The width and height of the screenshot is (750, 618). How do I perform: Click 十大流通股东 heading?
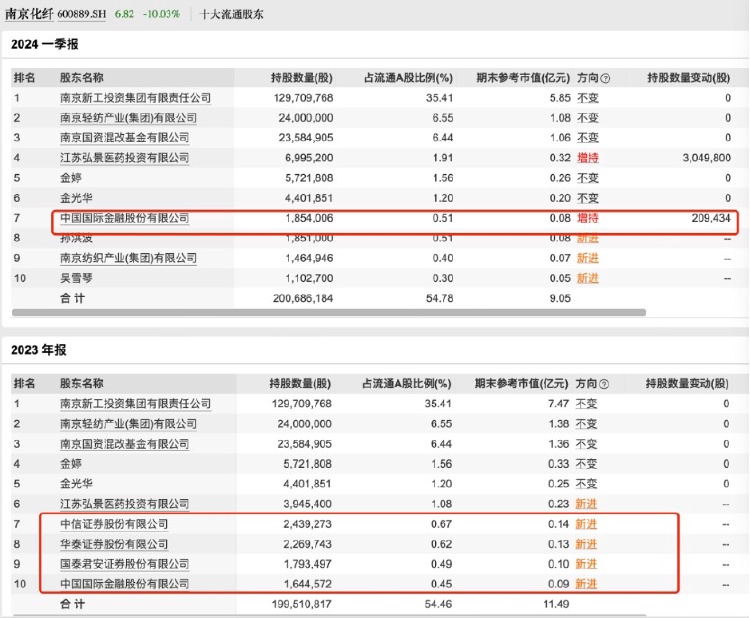point(231,14)
